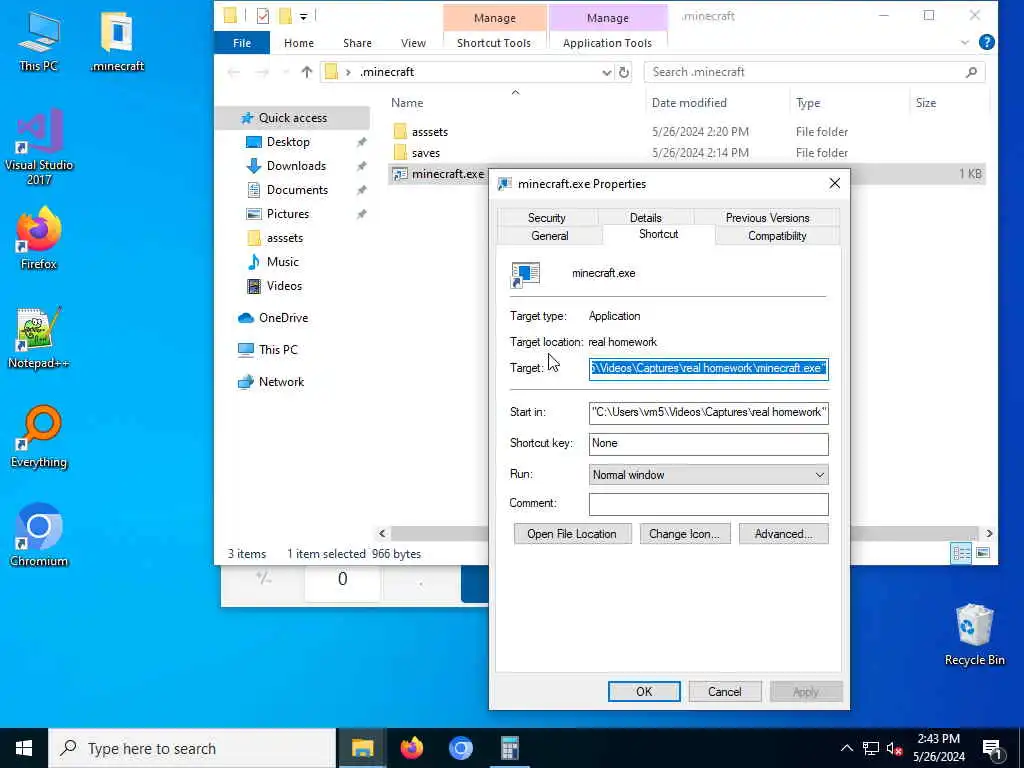The width and height of the screenshot is (1024, 768).
Task: Select Pictures in the navigation pane
Action: pyautogui.click(x=287, y=214)
